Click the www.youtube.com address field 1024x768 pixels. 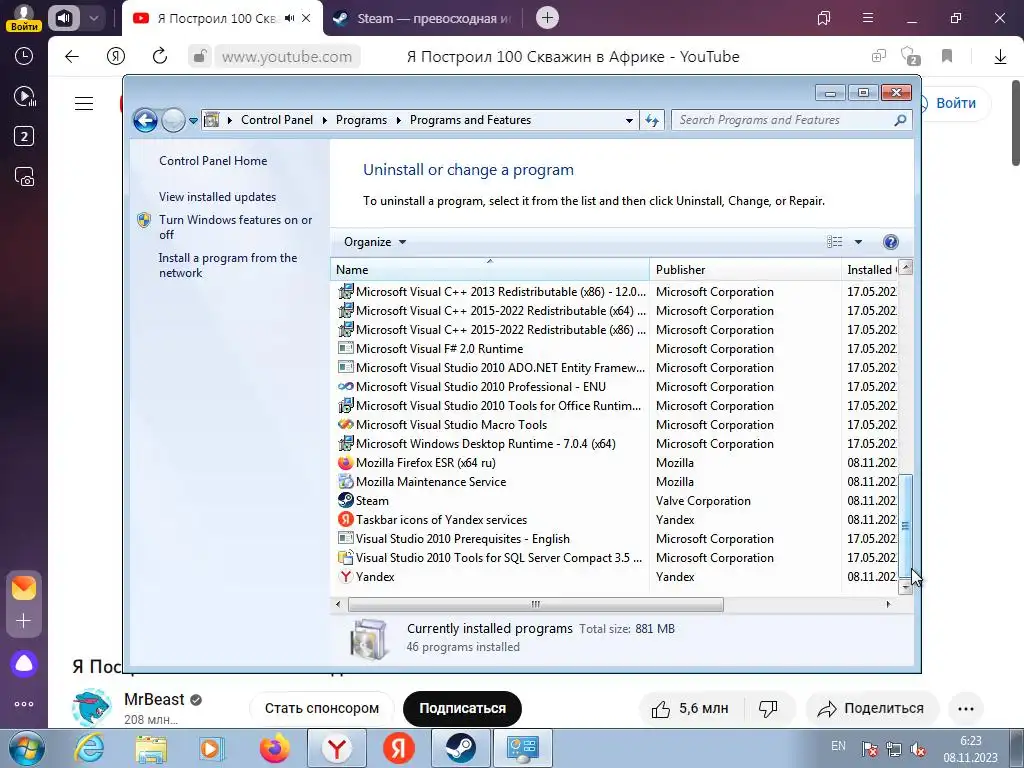(x=287, y=57)
